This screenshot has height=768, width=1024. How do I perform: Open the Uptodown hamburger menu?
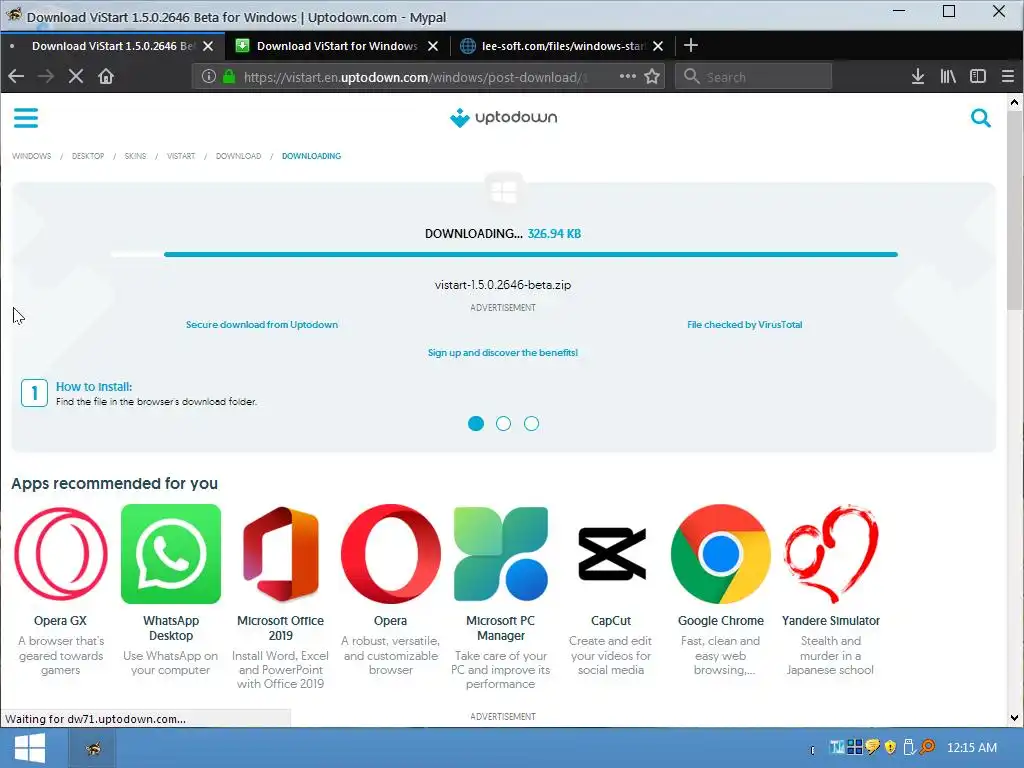click(x=25, y=118)
